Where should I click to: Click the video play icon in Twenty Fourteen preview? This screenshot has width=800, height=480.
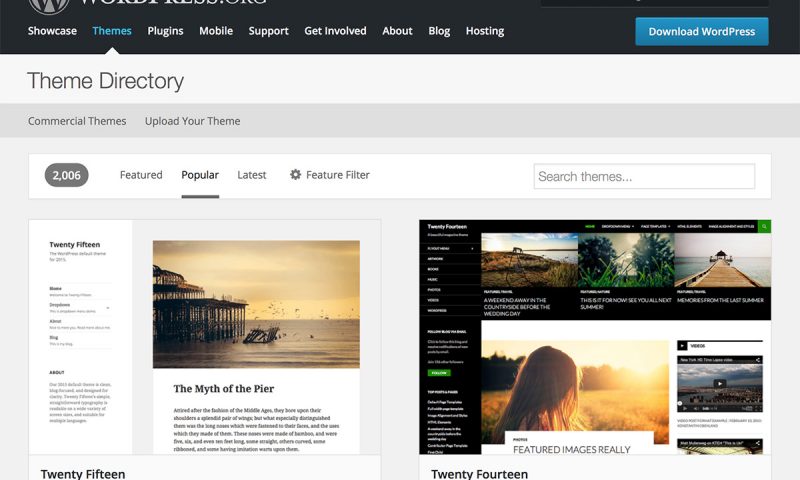[719, 384]
